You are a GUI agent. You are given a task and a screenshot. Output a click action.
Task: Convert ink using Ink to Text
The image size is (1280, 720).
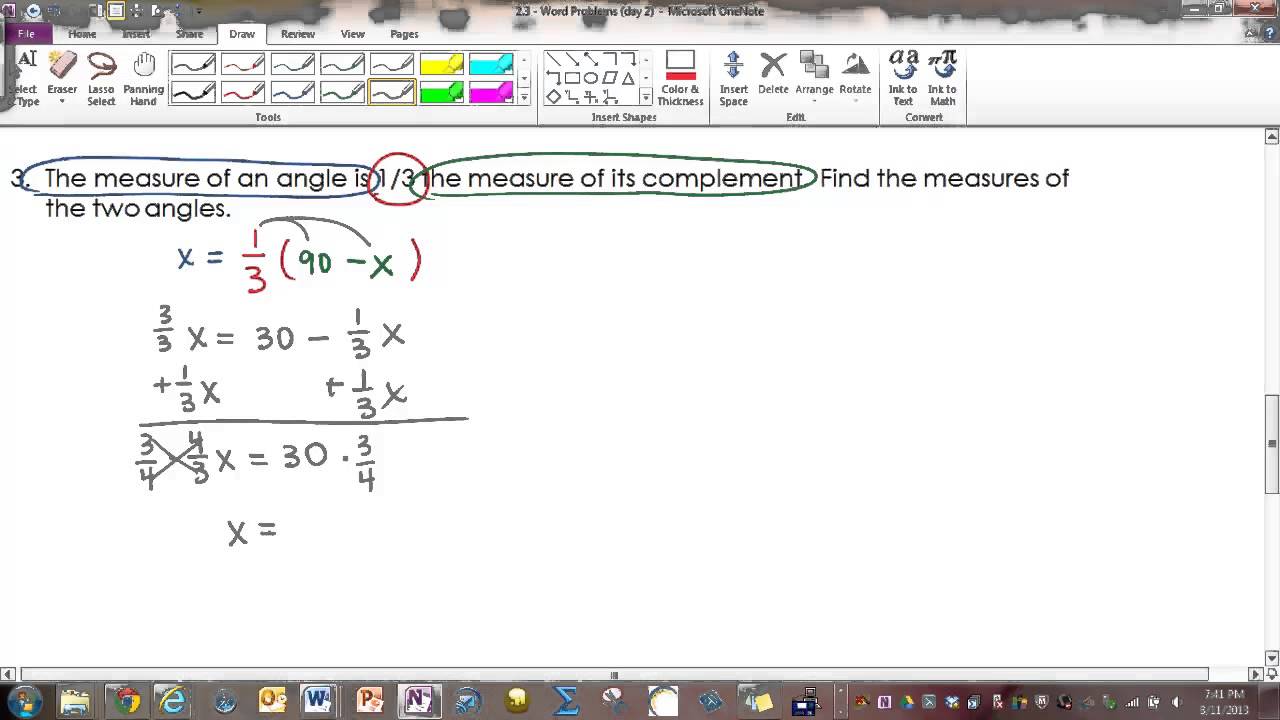pyautogui.click(x=903, y=78)
